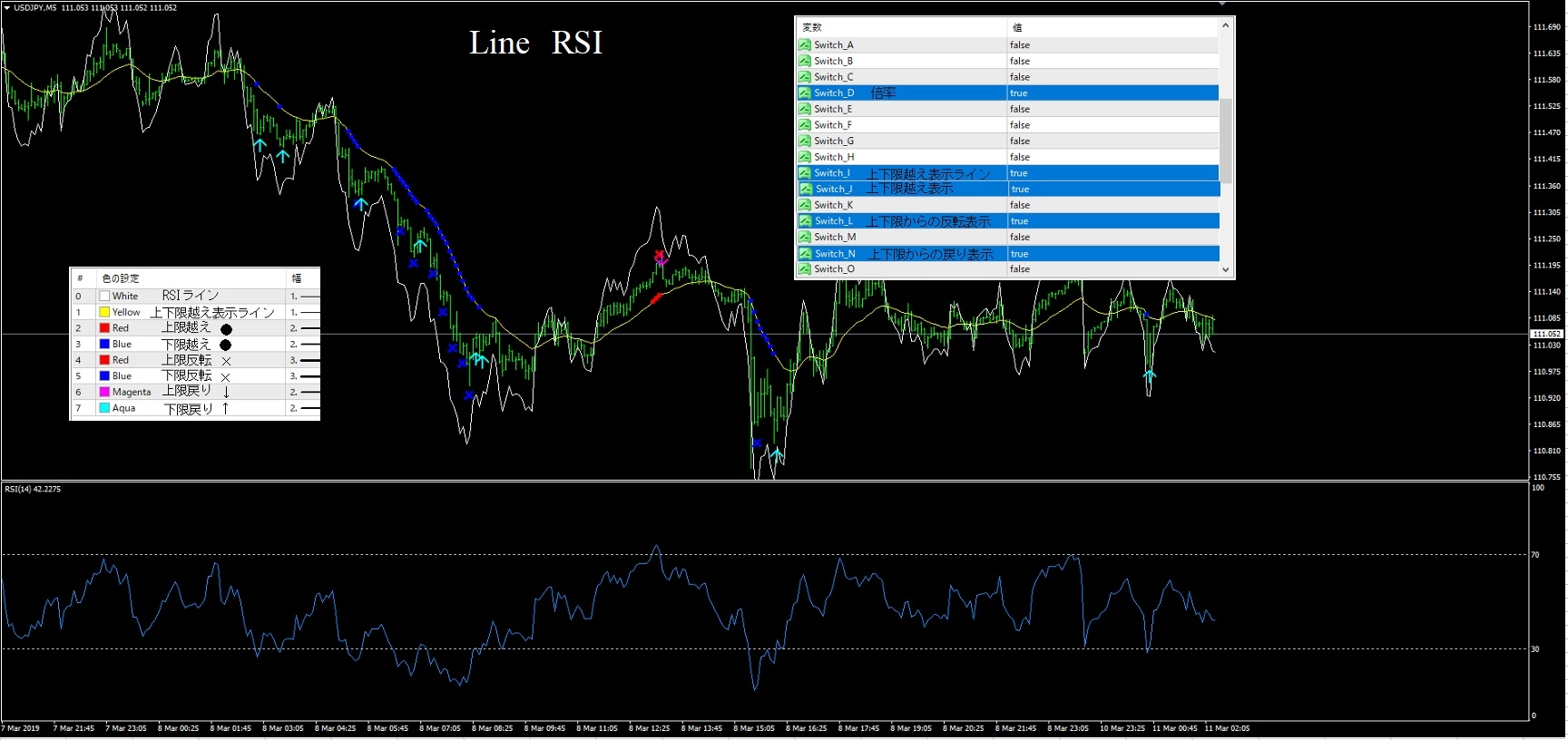Select the Switch_C value false
The height and width of the screenshot is (740, 1568).
1020,77
